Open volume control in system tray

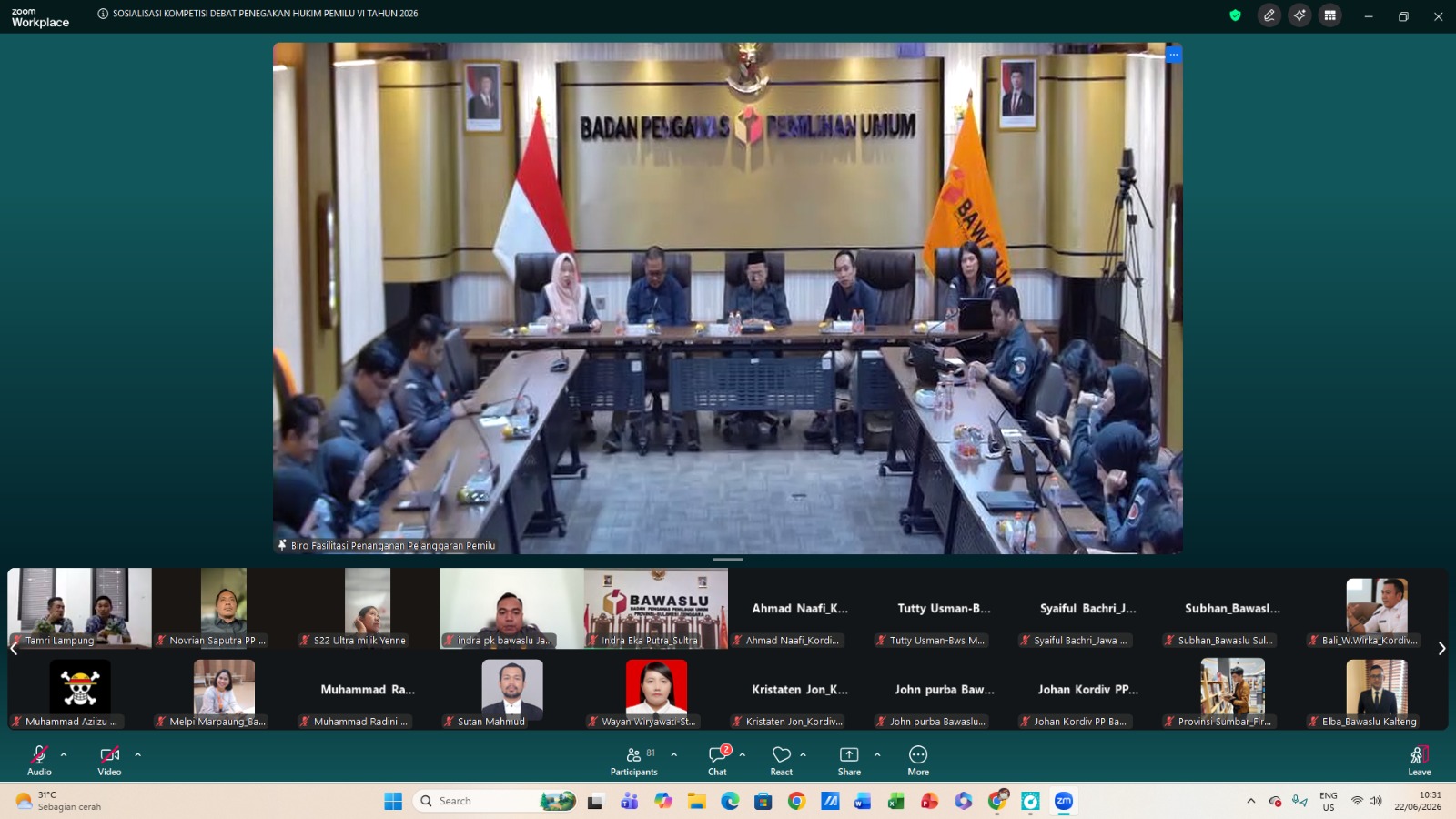click(1375, 801)
